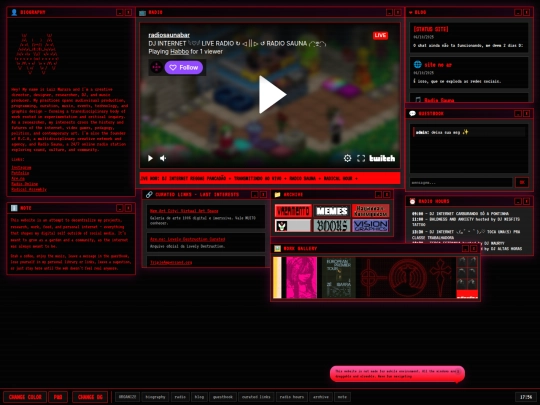Open red Cyrillic-text archive banner
This screenshot has width=540, height=405.
[371, 211]
